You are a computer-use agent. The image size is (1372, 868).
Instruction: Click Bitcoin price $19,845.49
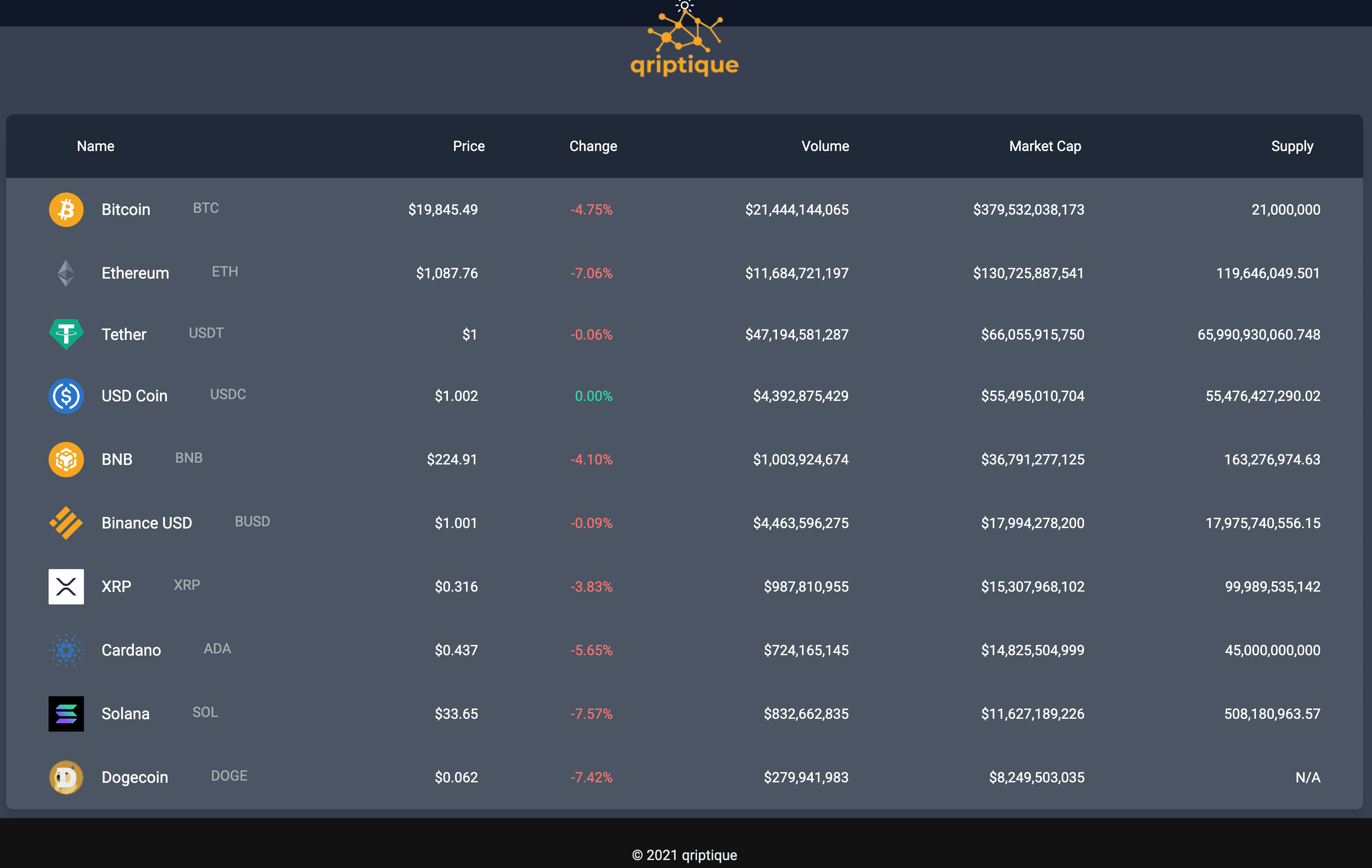tap(443, 210)
